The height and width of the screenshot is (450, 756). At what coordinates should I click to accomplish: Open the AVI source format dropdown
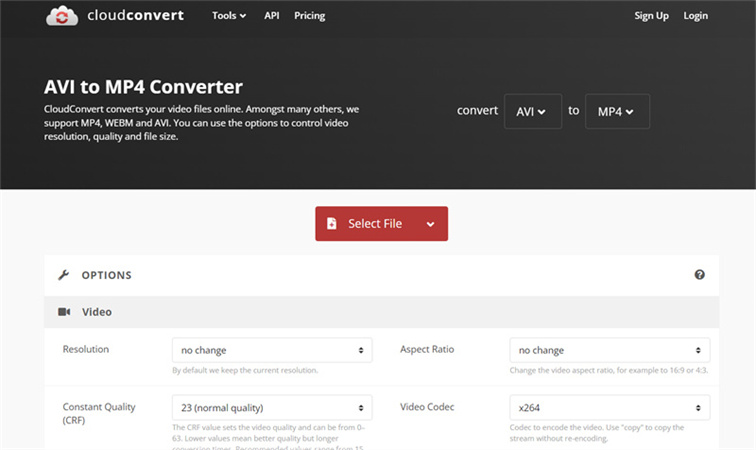pos(532,111)
